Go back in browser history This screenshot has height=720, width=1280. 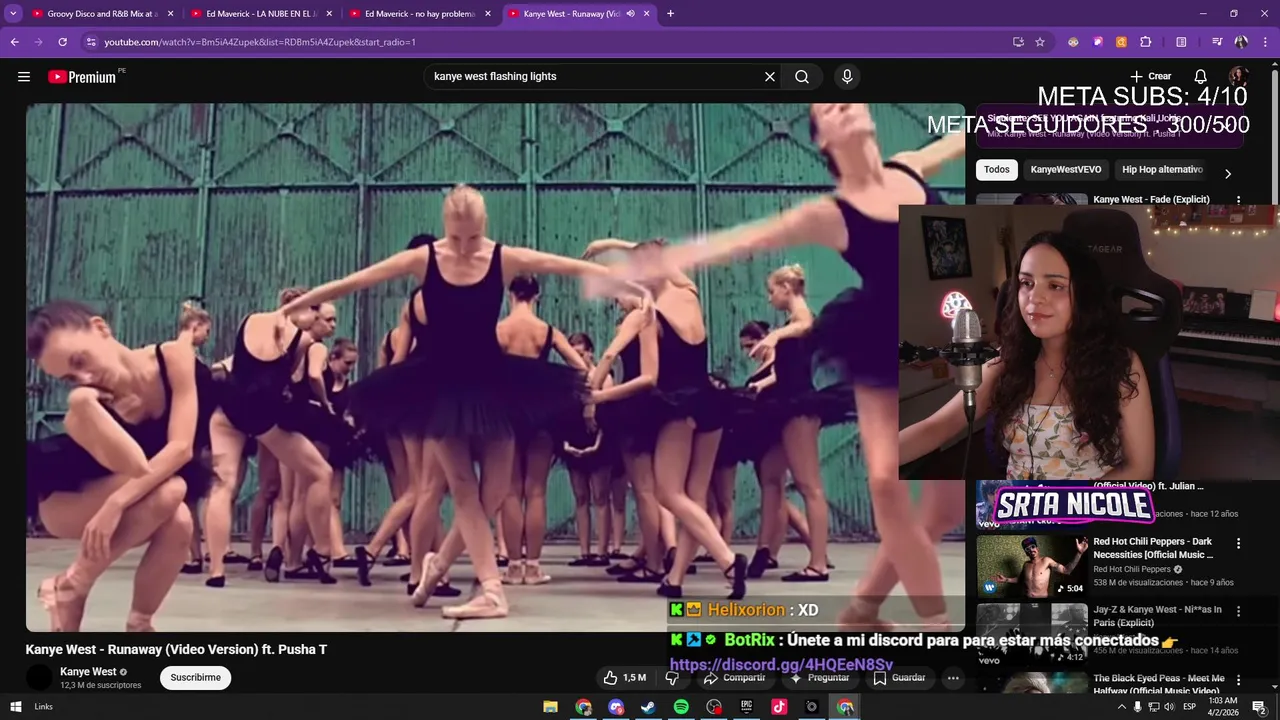tap(14, 42)
